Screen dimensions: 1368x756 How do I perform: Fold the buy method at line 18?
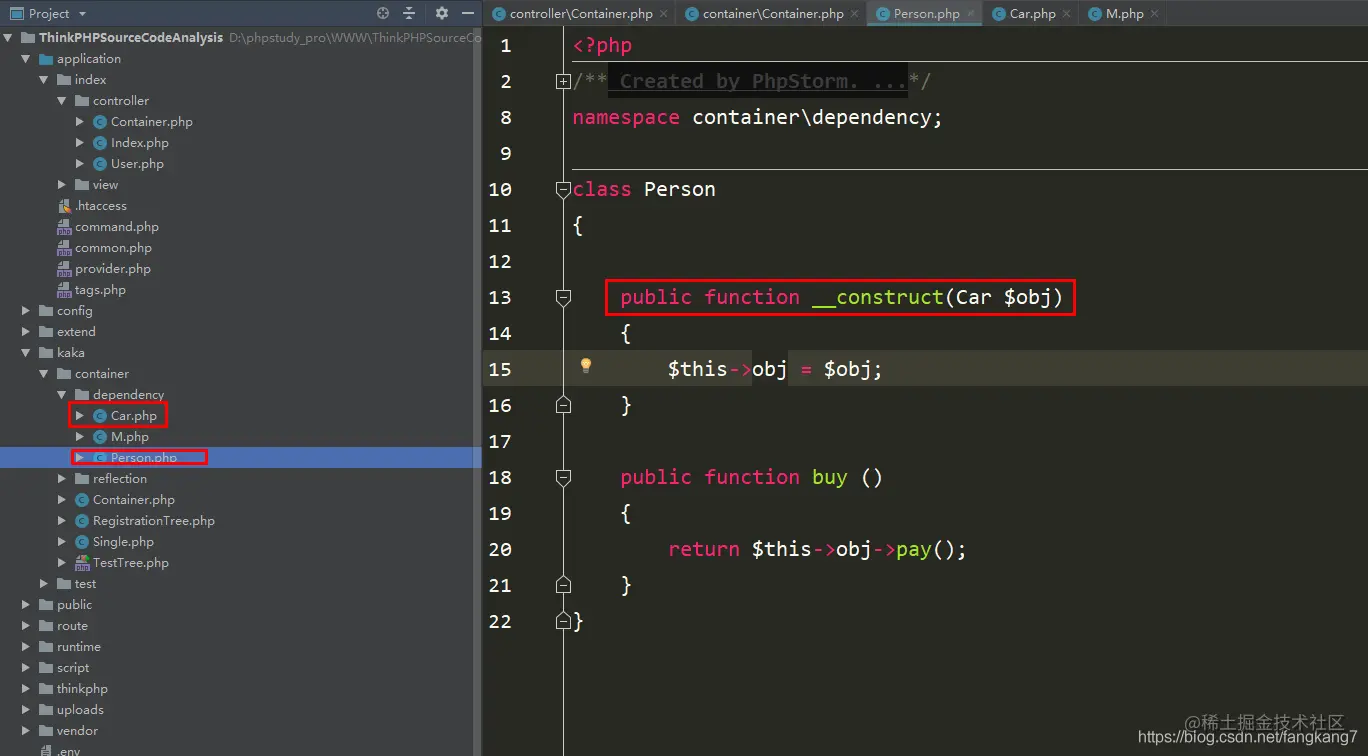point(563,477)
